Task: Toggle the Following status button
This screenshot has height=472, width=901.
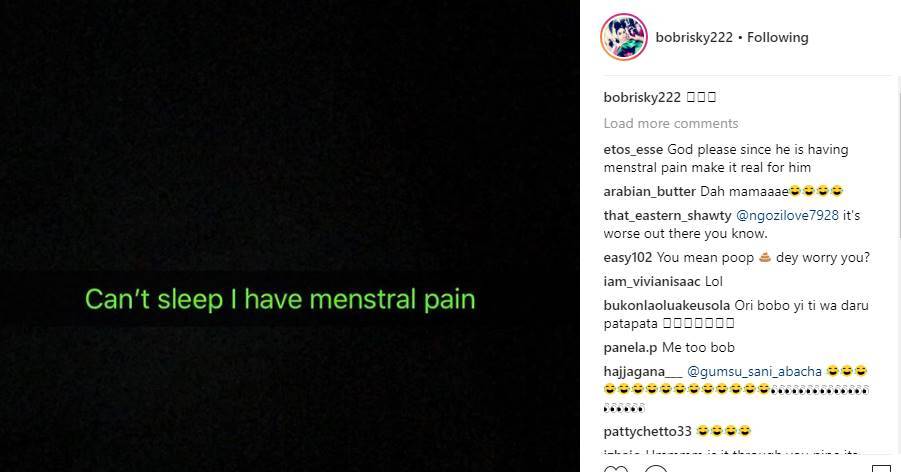Action: click(x=777, y=37)
